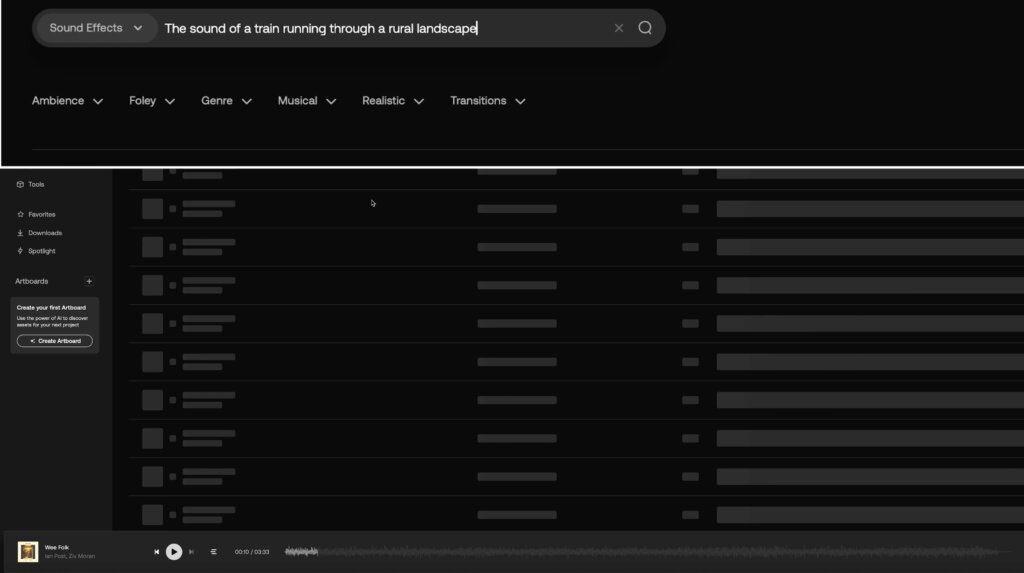Open the Genre filter menu
Screen dimensions: 1024x573
(x=226, y=101)
